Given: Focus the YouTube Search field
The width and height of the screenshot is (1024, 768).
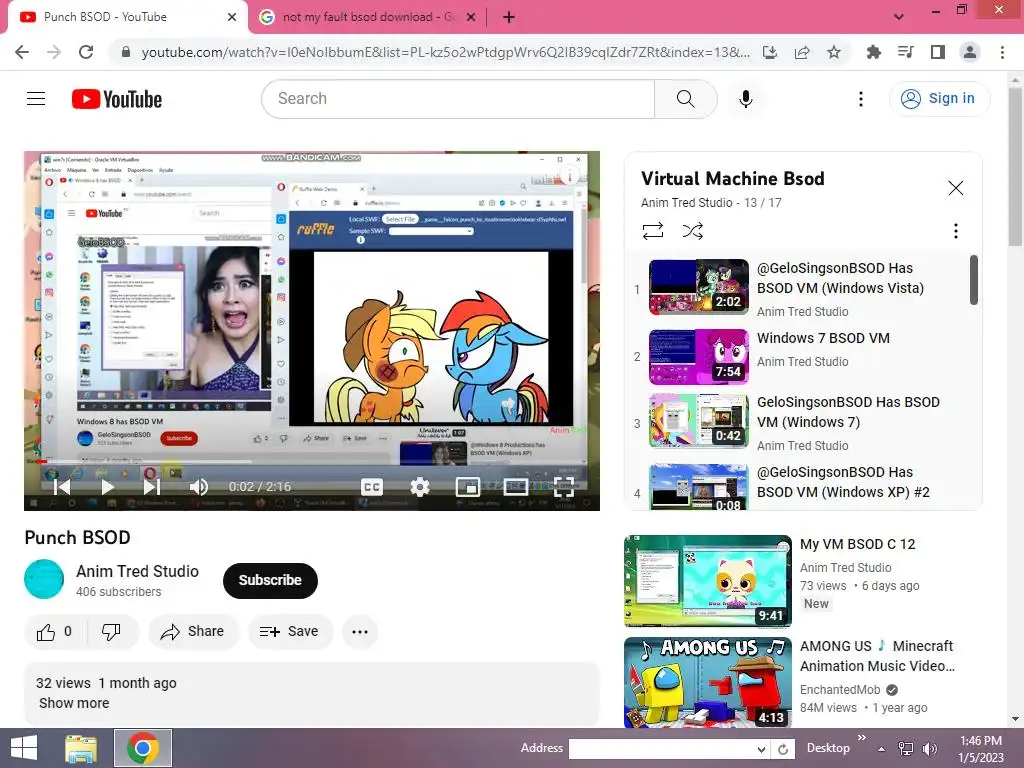Looking at the screenshot, I should click(x=458, y=99).
